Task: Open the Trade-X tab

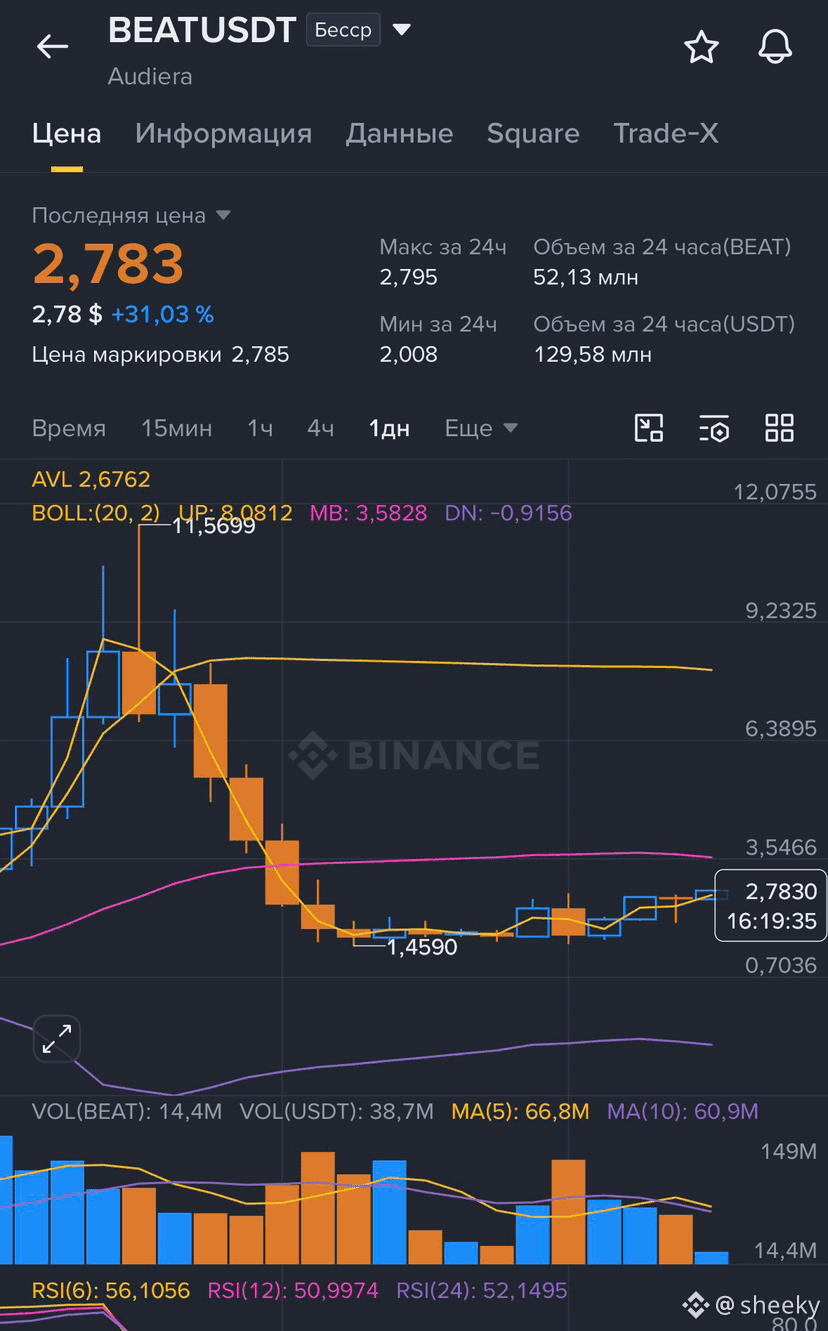Action: (x=666, y=133)
